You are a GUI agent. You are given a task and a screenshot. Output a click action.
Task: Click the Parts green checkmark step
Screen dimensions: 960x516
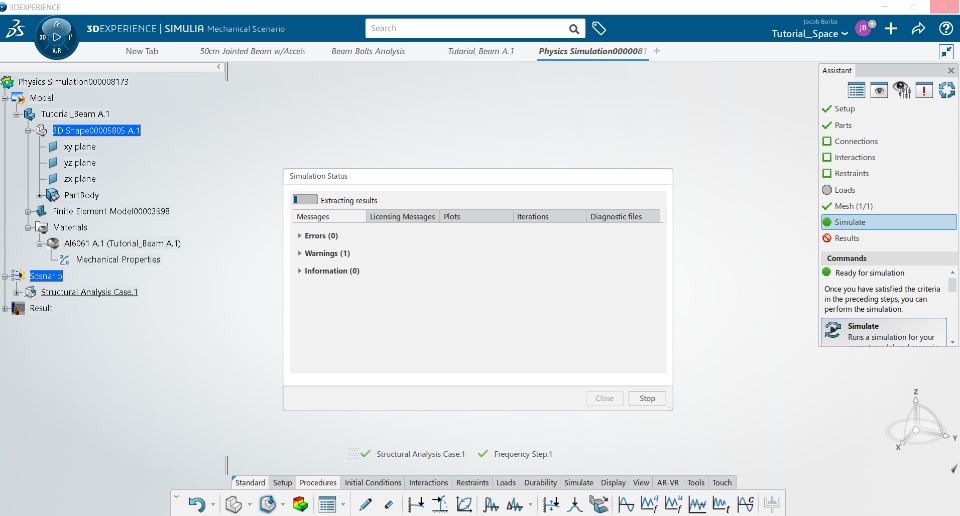[x=837, y=125]
